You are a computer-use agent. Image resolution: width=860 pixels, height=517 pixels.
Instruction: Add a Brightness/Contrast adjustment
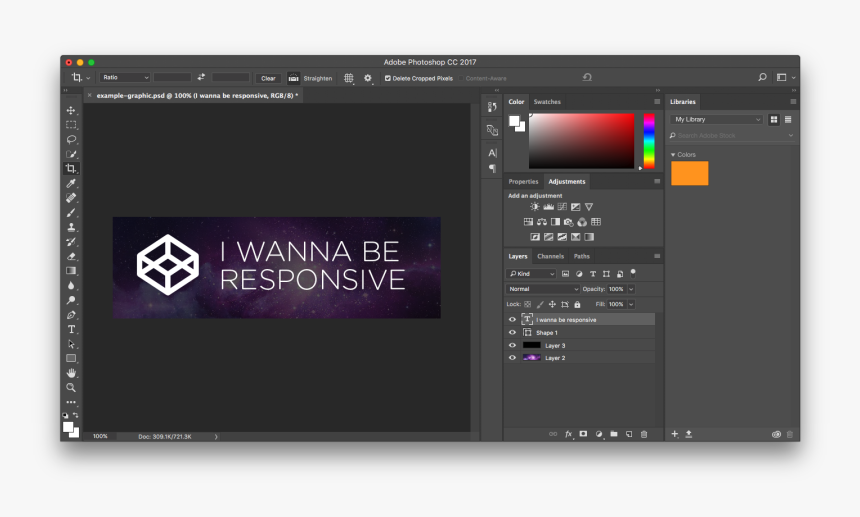[534, 207]
